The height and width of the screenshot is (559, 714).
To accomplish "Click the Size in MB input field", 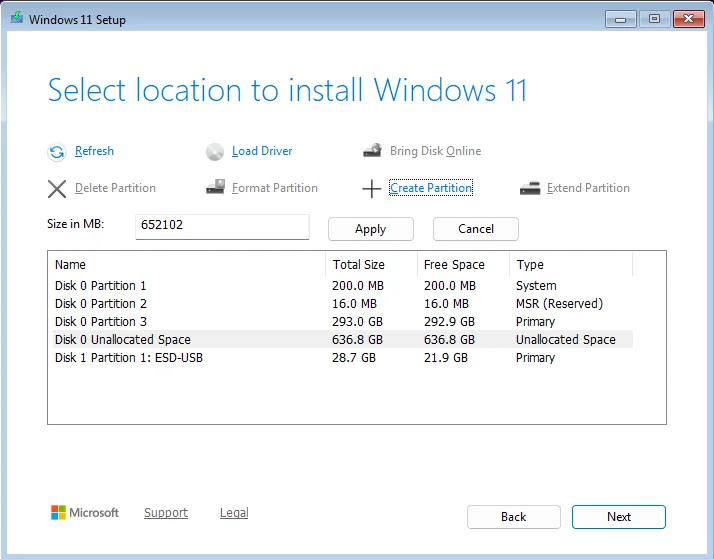I will (222, 227).
